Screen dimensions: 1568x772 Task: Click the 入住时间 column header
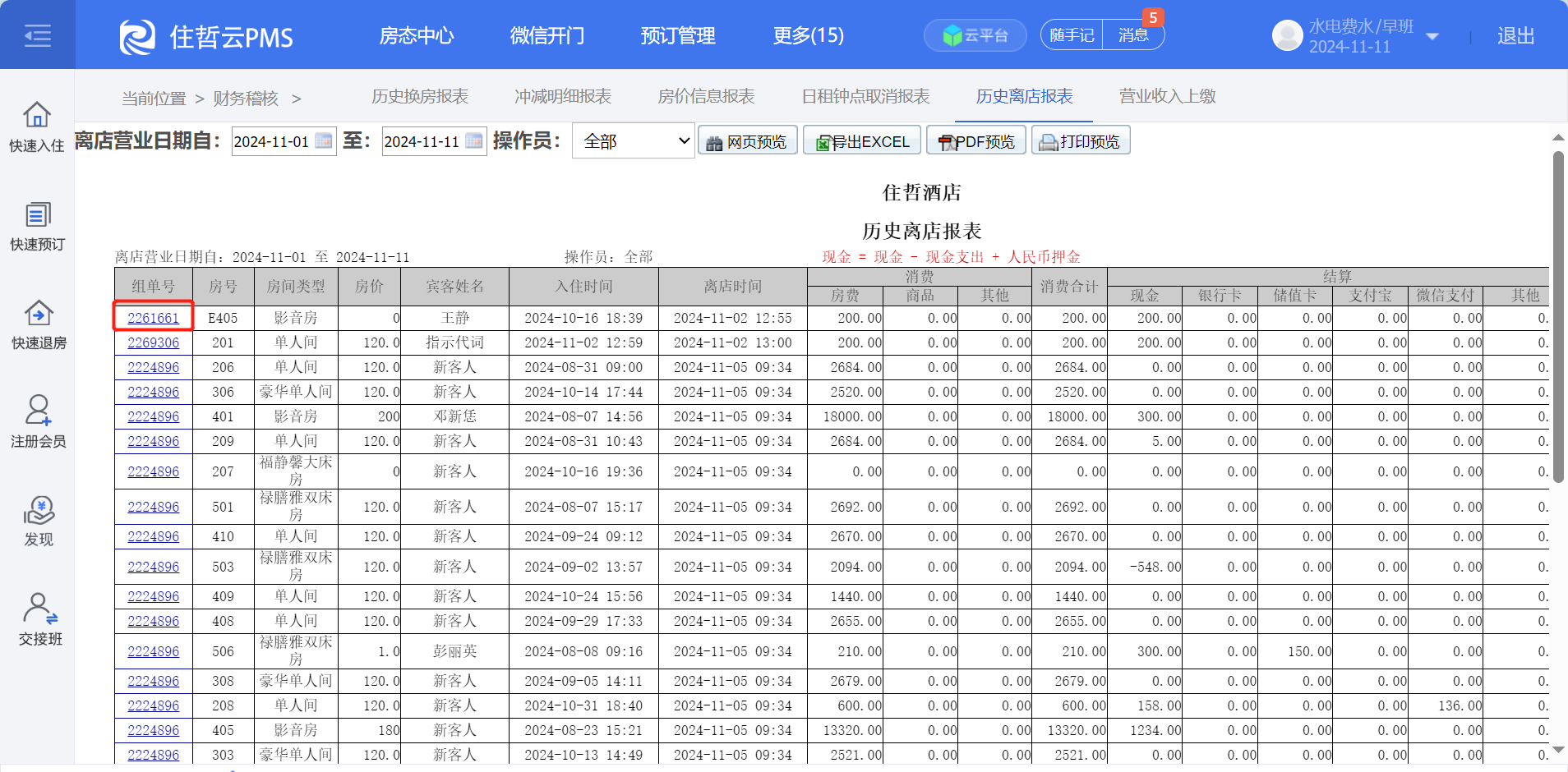pyautogui.click(x=583, y=287)
